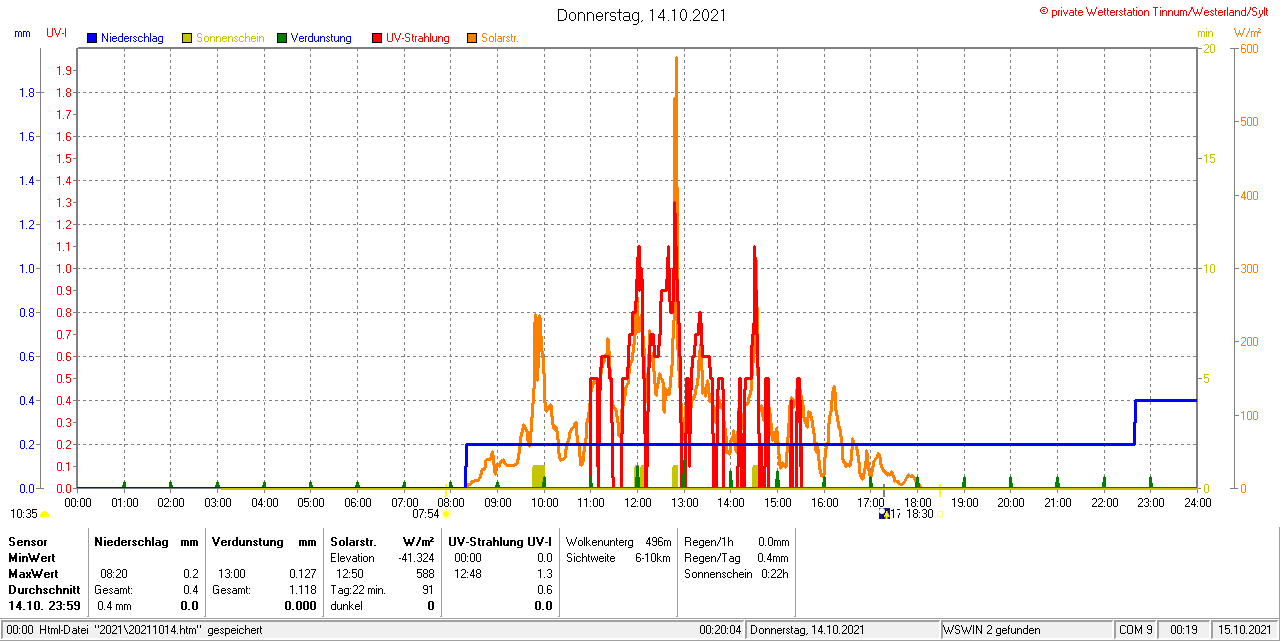Click the Wolkenunterg 496m entry
1280x641 pixels.
[x=618, y=541]
